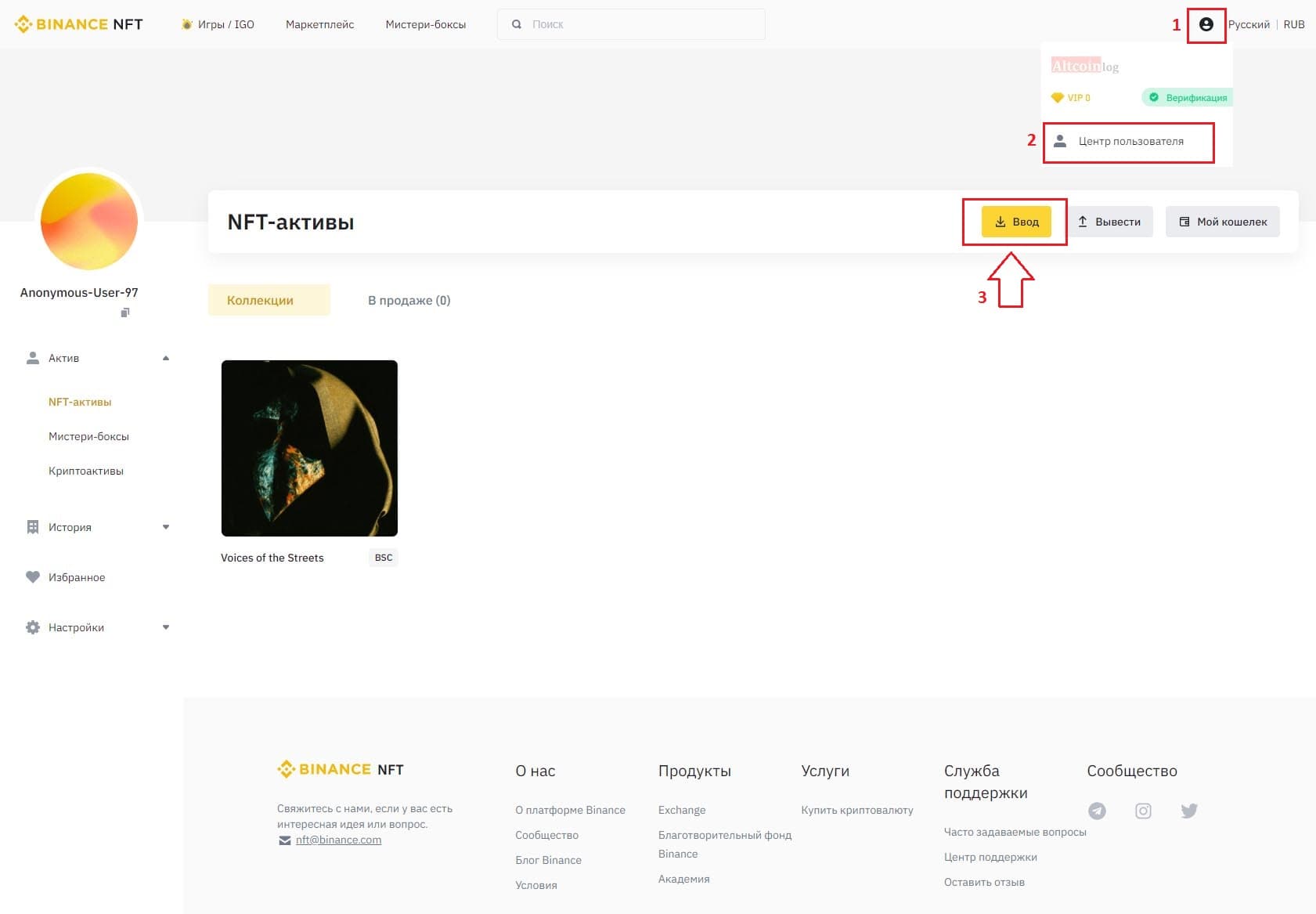Open the Академия footer link
Image resolution: width=1316 pixels, height=914 pixels.
pos(683,879)
